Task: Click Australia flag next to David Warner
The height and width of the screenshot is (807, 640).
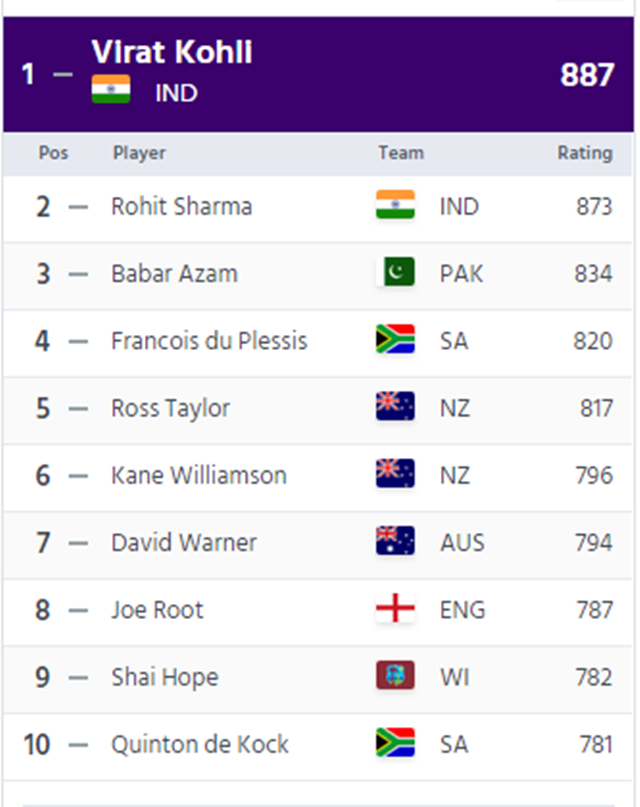Action: click(395, 541)
